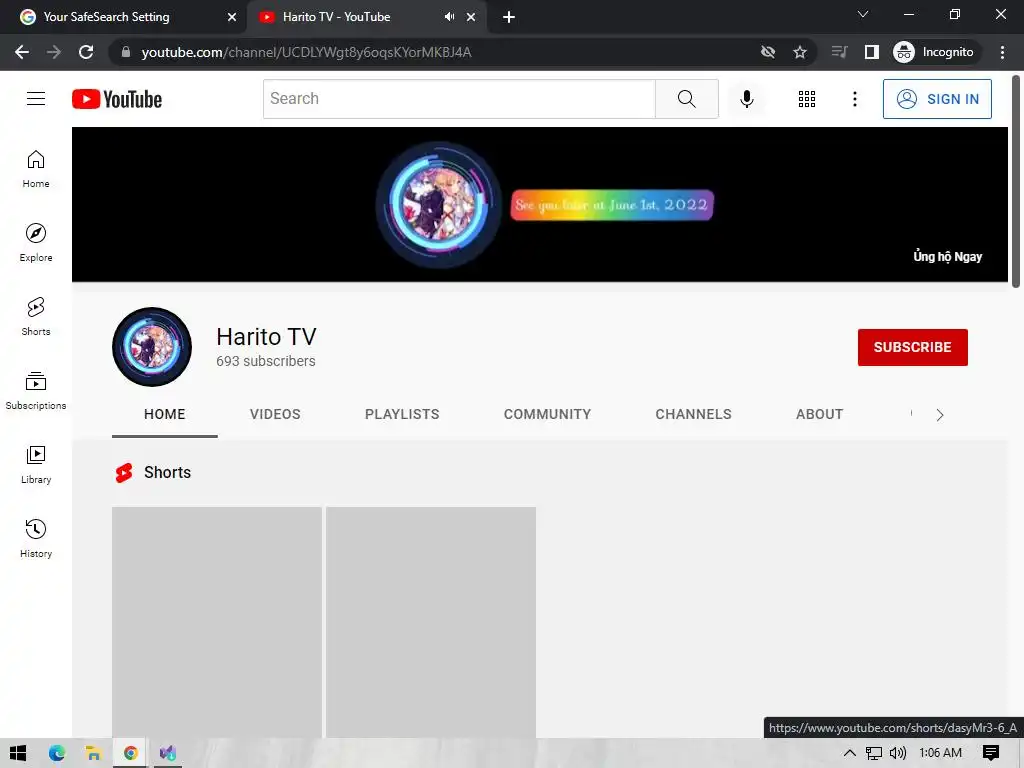Switch to the CHANNELS tab

pyautogui.click(x=694, y=415)
